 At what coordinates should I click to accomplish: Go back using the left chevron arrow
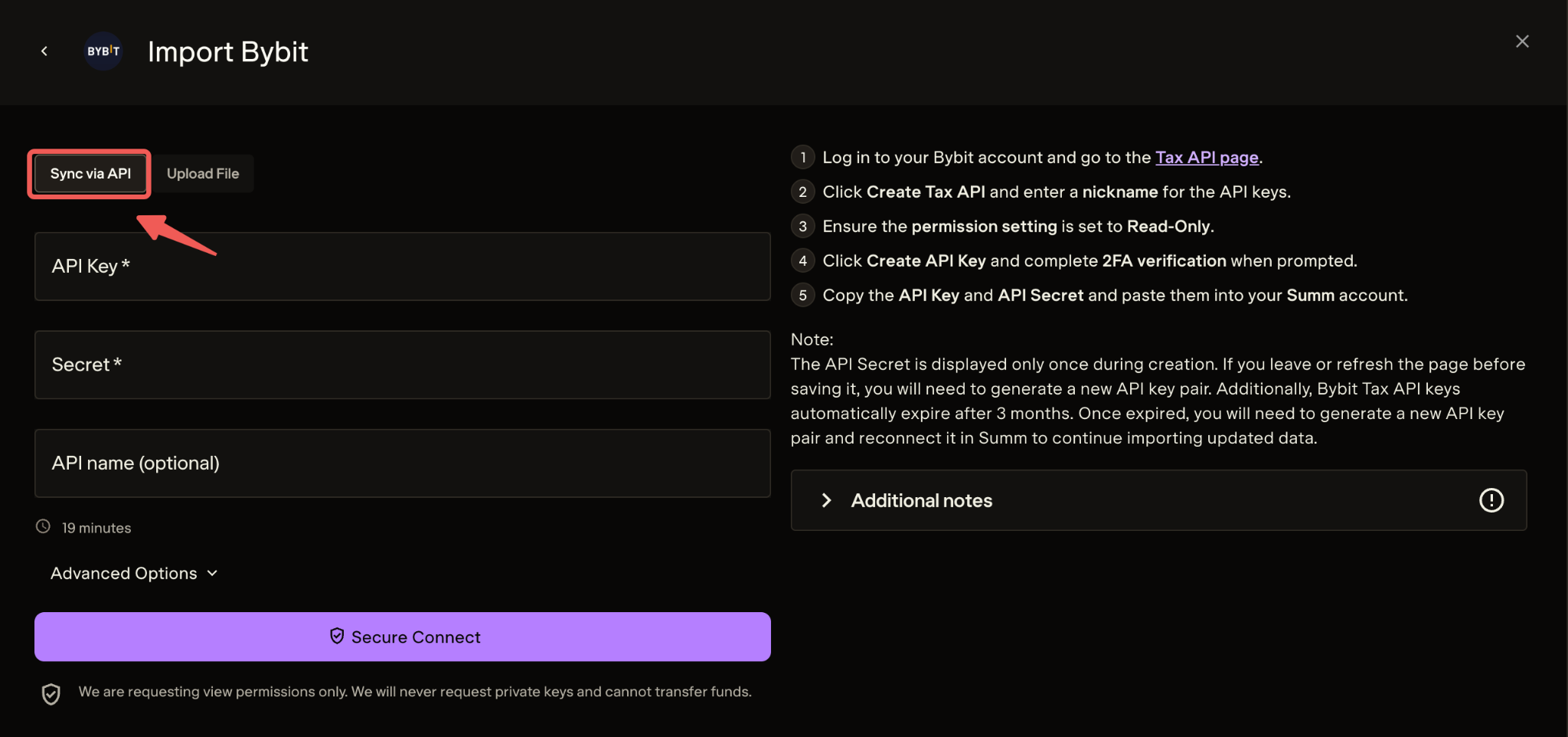click(x=44, y=51)
